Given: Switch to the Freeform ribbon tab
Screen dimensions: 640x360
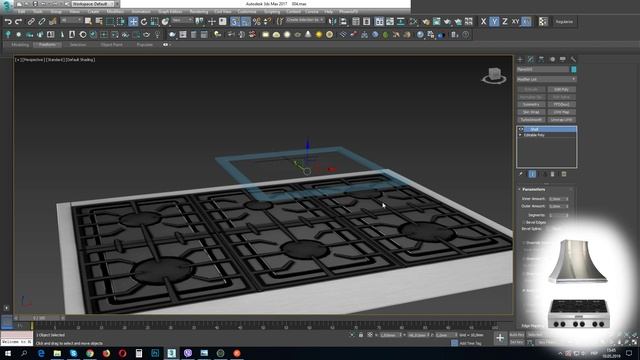Looking at the screenshot, I should [47, 44].
